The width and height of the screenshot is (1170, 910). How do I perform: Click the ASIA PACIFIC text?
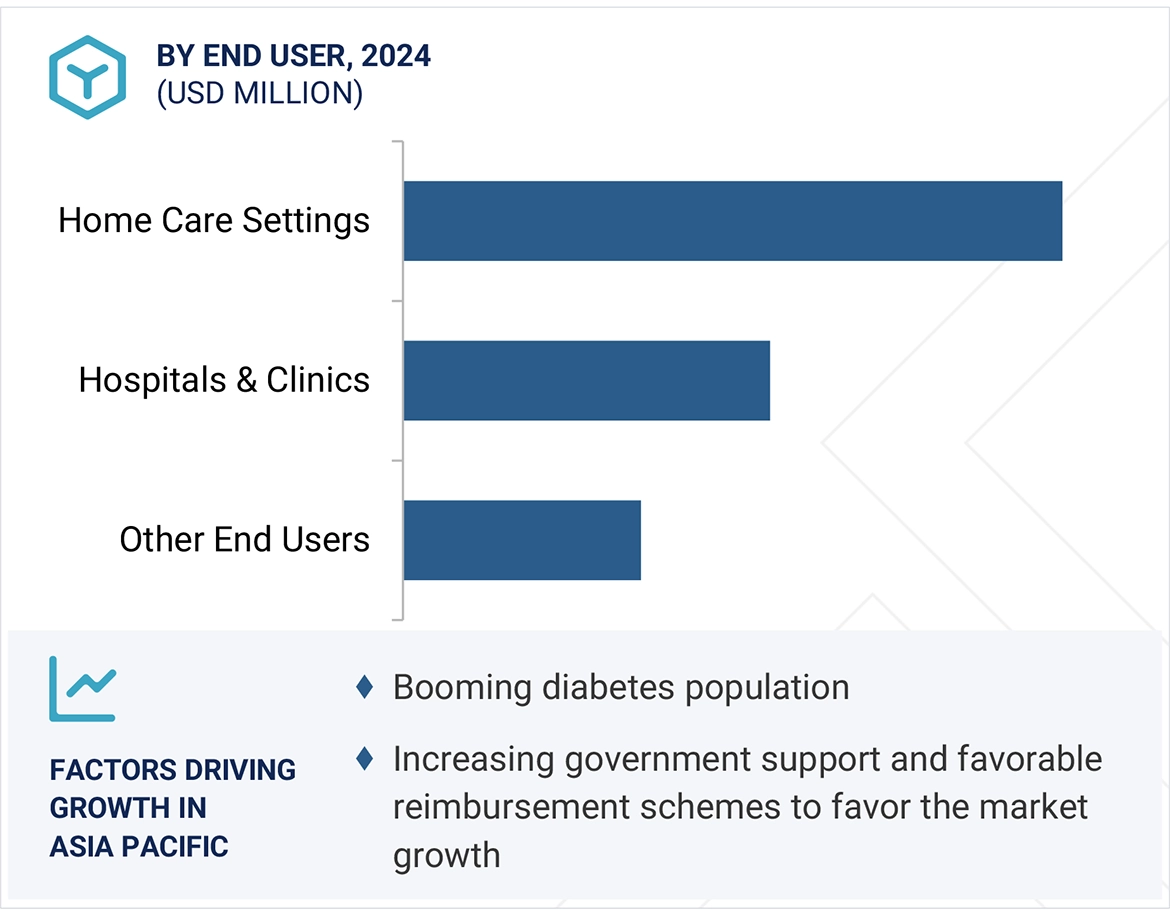139,846
